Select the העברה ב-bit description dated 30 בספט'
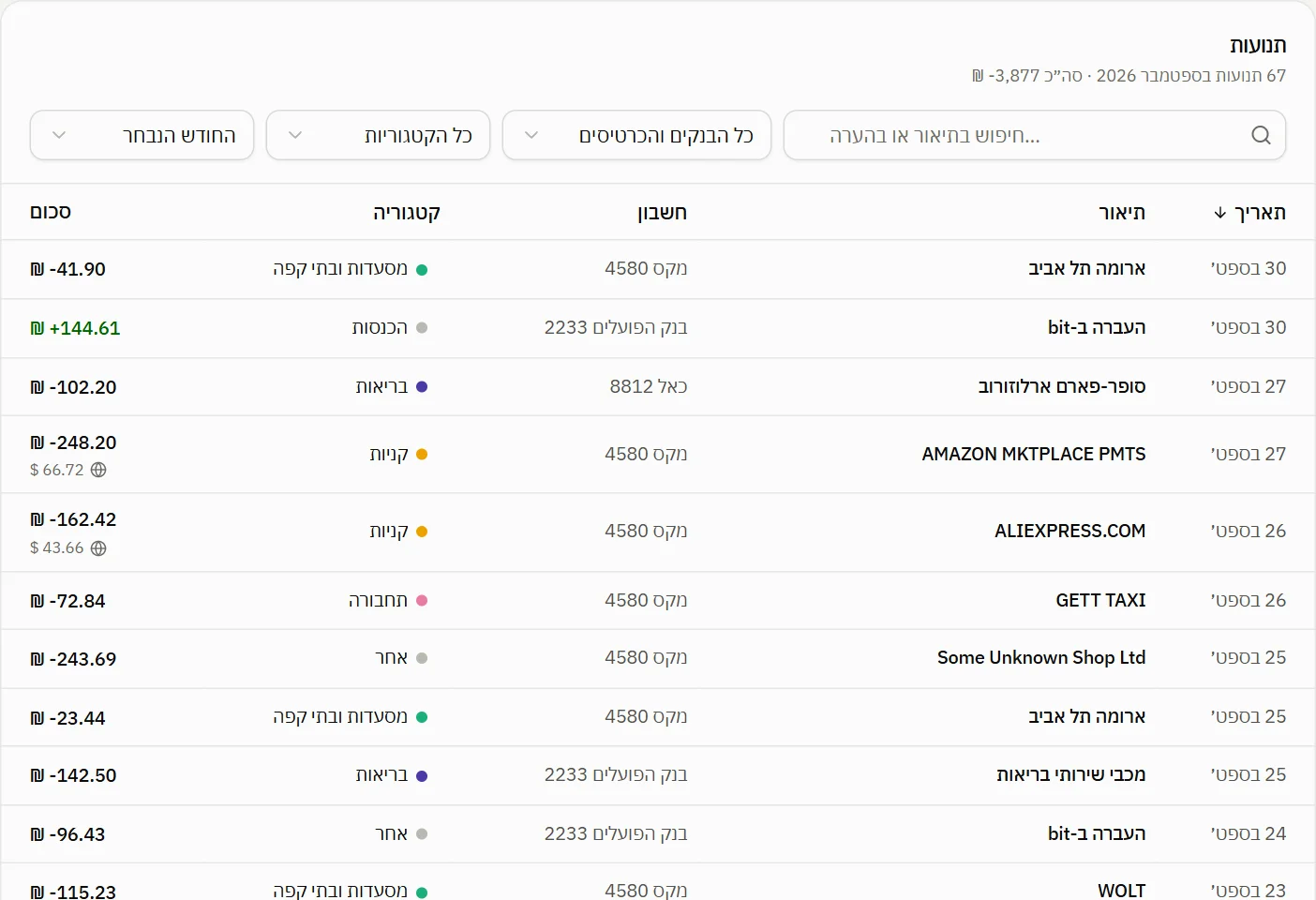 coord(1097,327)
